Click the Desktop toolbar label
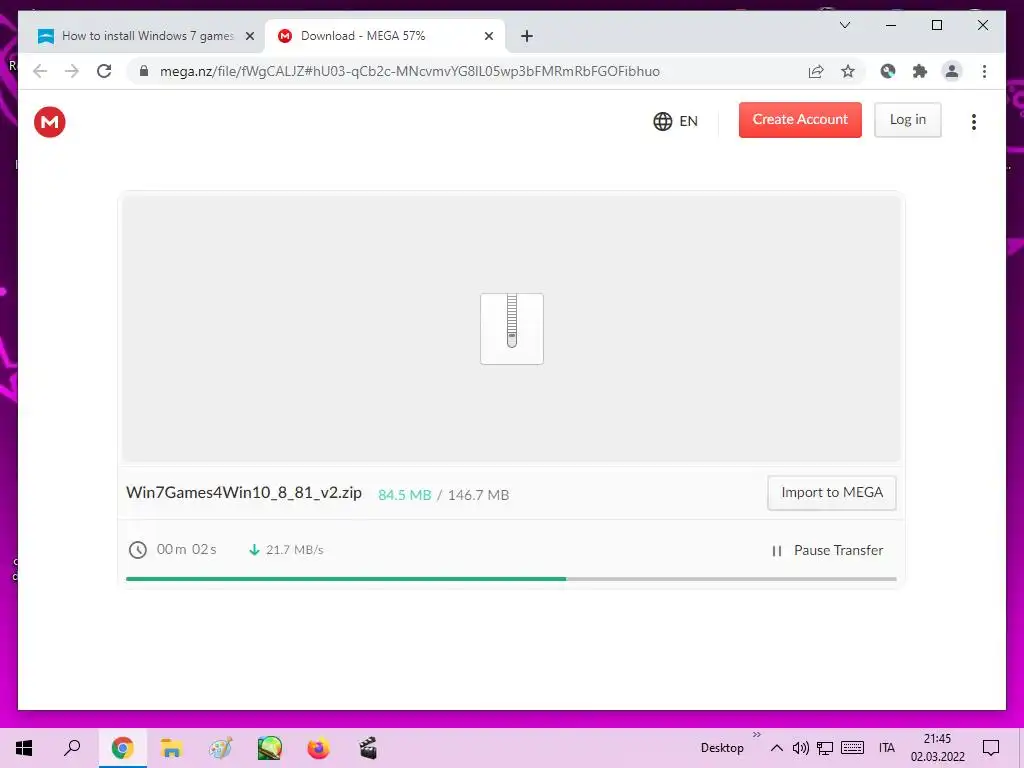This screenshot has height=768, width=1024. (722, 748)
